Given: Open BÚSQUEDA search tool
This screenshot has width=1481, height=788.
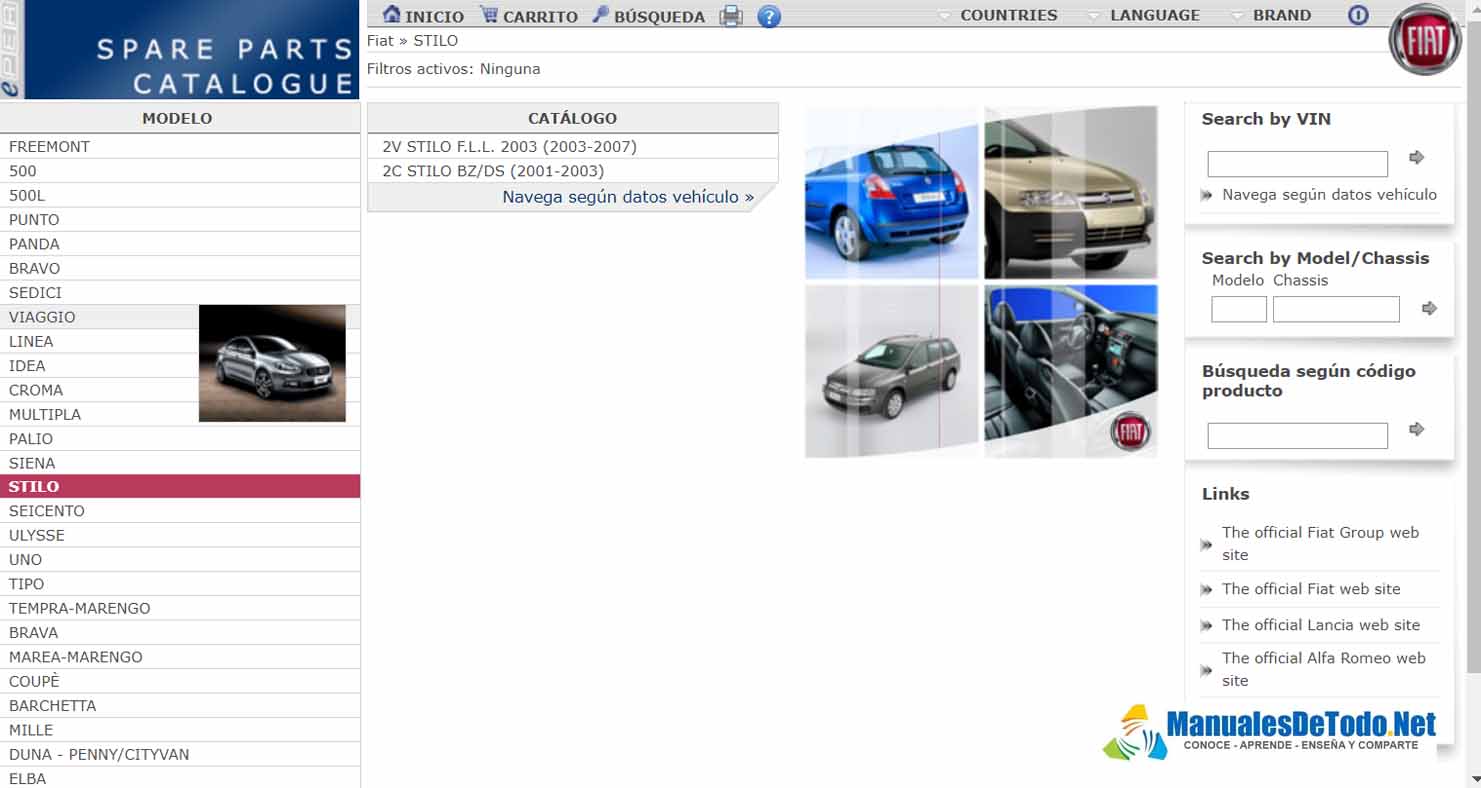Looking at the screenshot, I should pyautogui.click(x=648, y=15).
